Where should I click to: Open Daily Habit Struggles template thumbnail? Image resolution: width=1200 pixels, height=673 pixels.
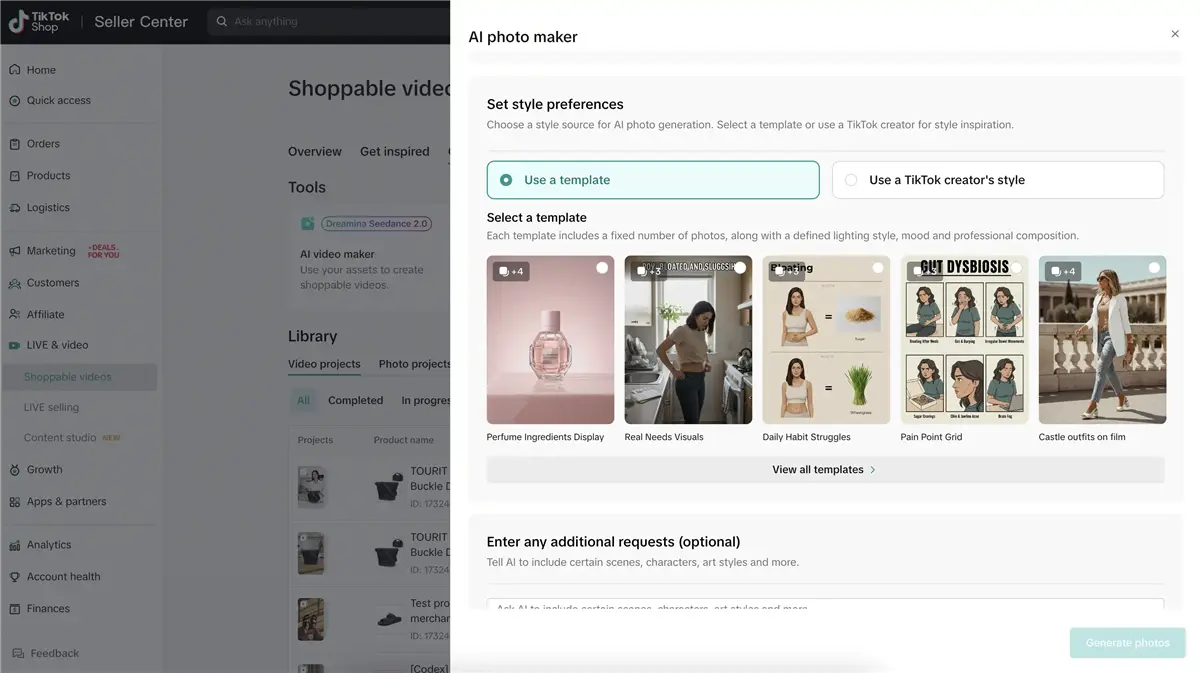pos(827,340)
